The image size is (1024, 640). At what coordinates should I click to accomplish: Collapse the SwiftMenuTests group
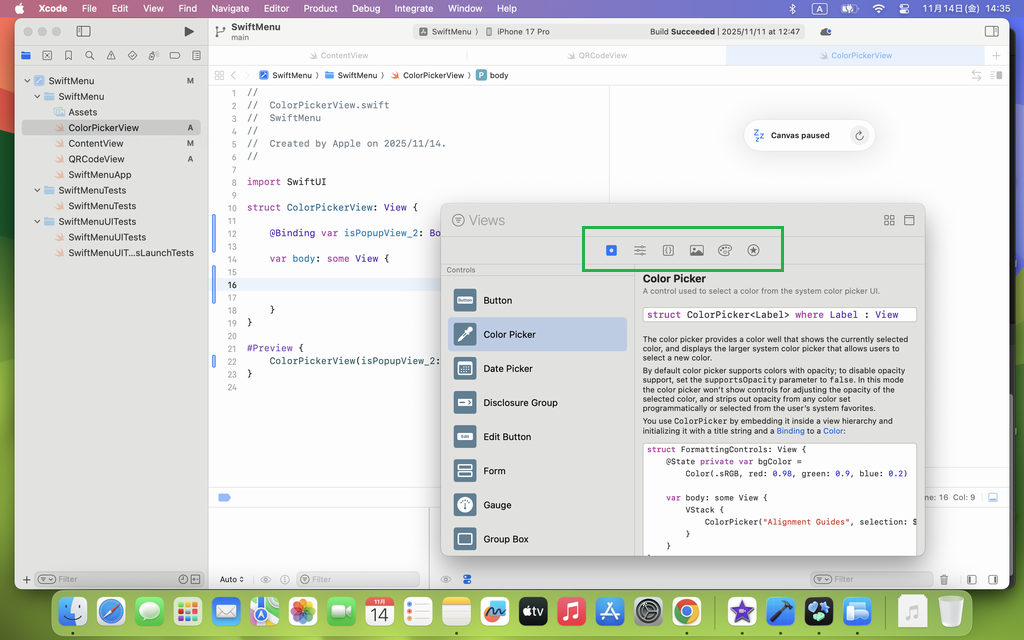click(x=38, y=190)
